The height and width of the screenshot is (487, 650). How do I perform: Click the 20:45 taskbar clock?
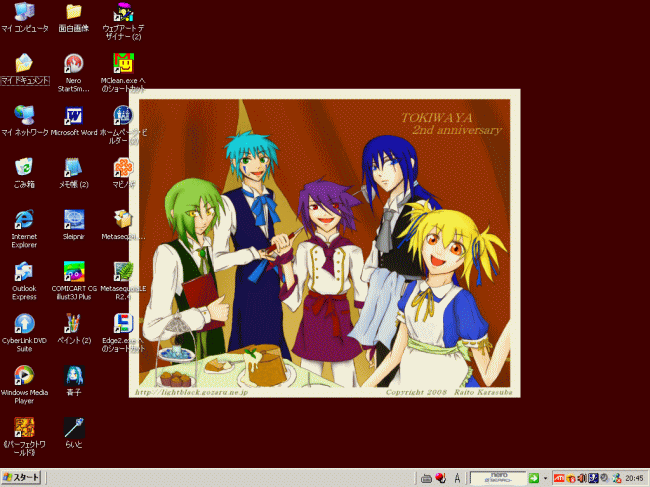pyautogui.click(x=634, y=478)
